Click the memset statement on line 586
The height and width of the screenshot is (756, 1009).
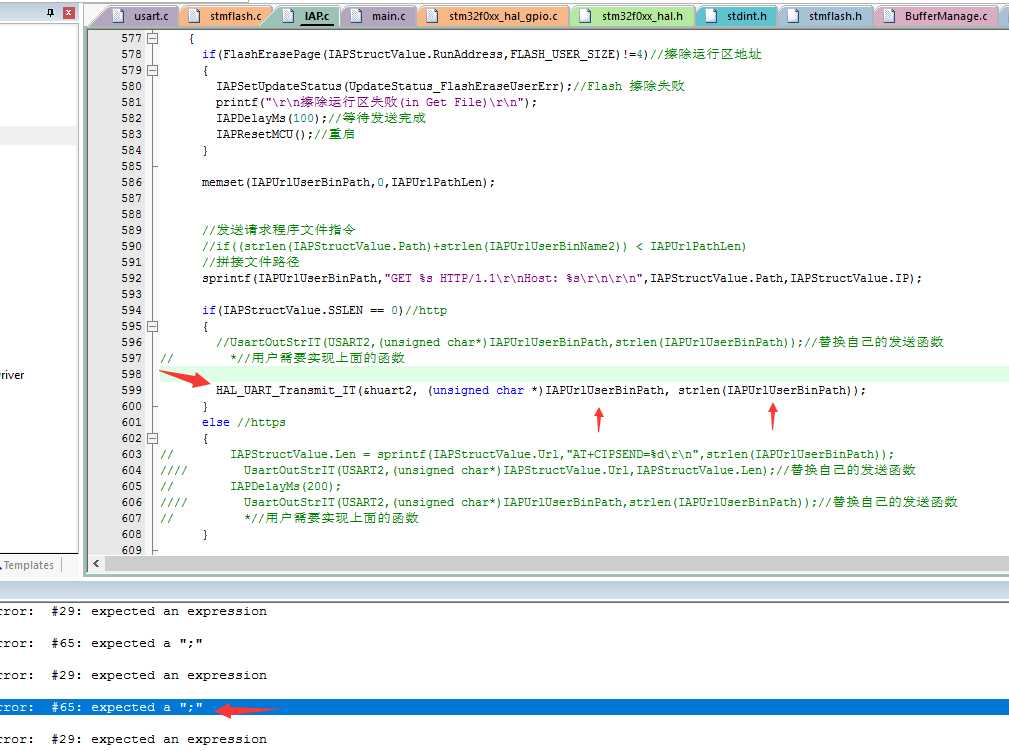348,182
